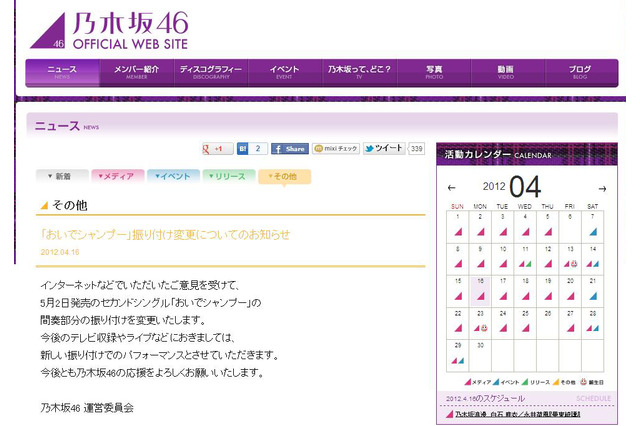Click the media marker on April 20
640x426 pixels.
point(571,295)
